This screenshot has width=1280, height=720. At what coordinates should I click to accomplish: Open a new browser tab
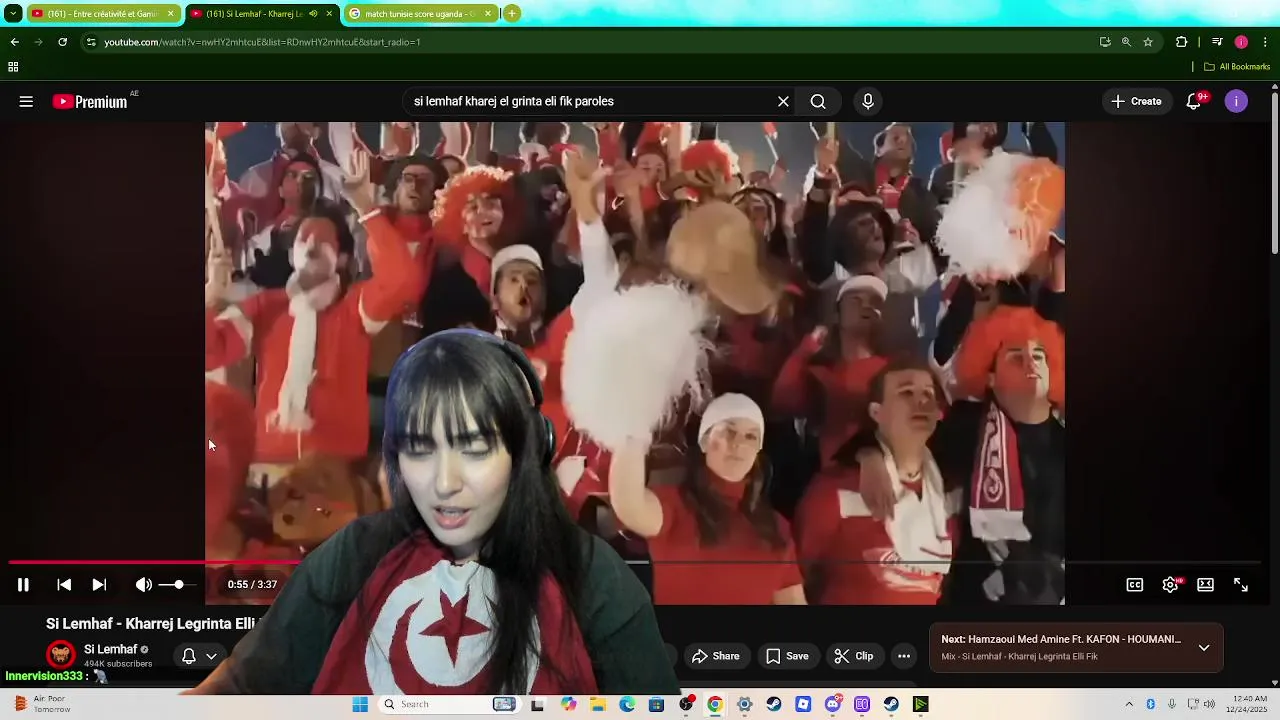[512, 14]
